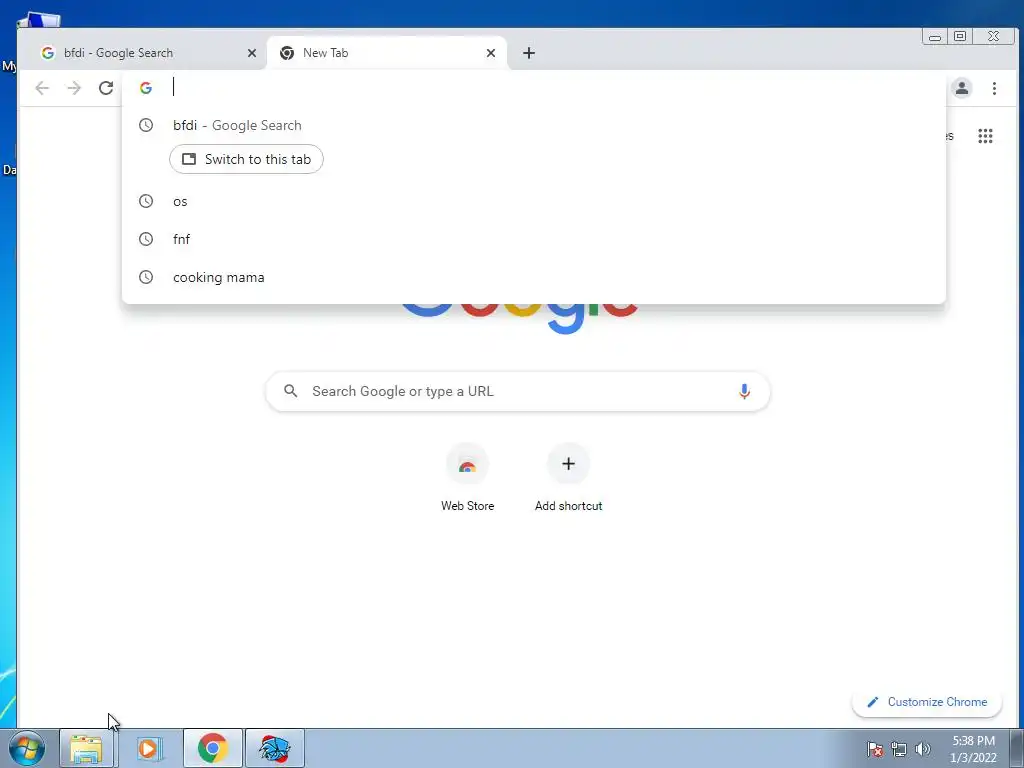This screenshot has width=1024, height=768.
Task: Click the network tray icon
Action: (x=899, y=749)
